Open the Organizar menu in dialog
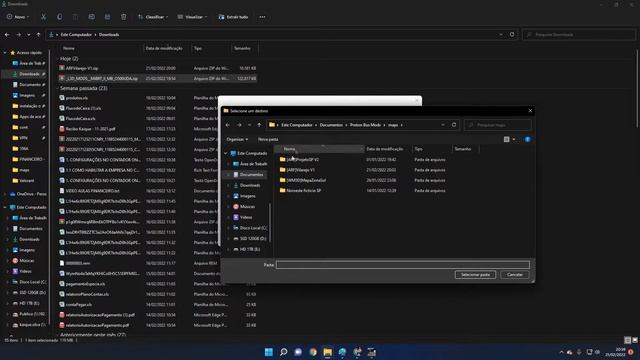This screenshot has height=360, width=640. [237, 139]
